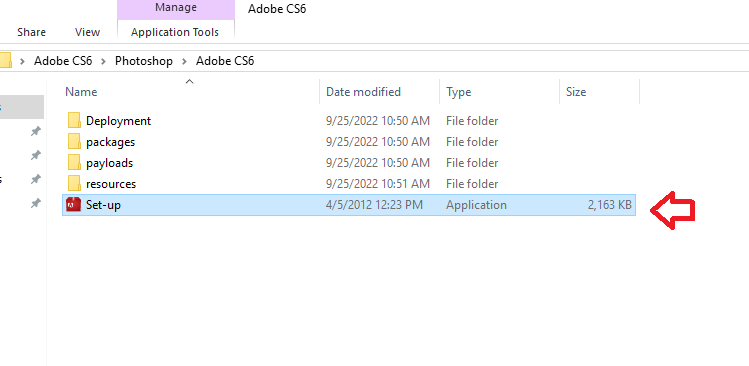Expand chevron before Photoshop in path
This screenshot has height=366, width=749.
pyautogui.click(x=103, y=61)
